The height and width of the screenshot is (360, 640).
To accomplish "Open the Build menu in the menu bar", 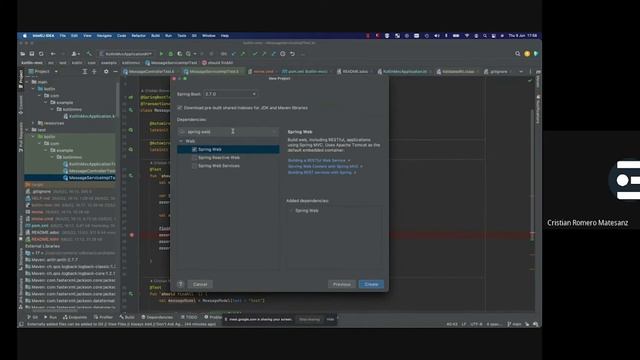I will pyautogui.click(x=156, y=36).
